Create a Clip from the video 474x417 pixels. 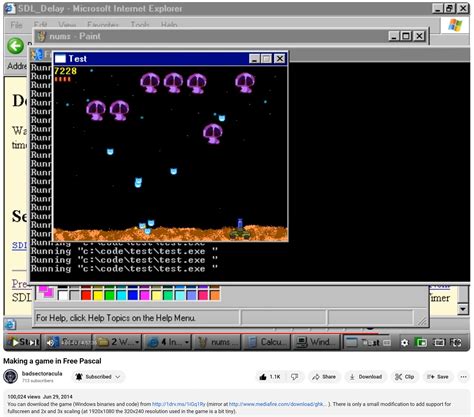(x=404, y=377)
